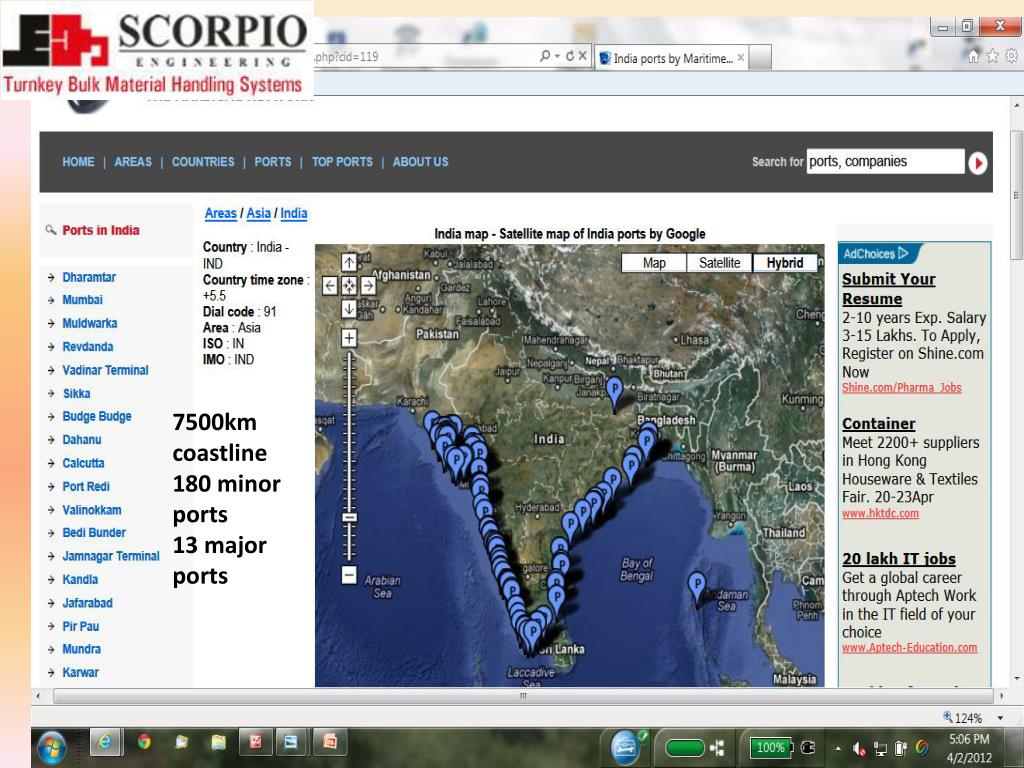
Task: Click the map zoom slider handle
Action: tap(349, 517)
